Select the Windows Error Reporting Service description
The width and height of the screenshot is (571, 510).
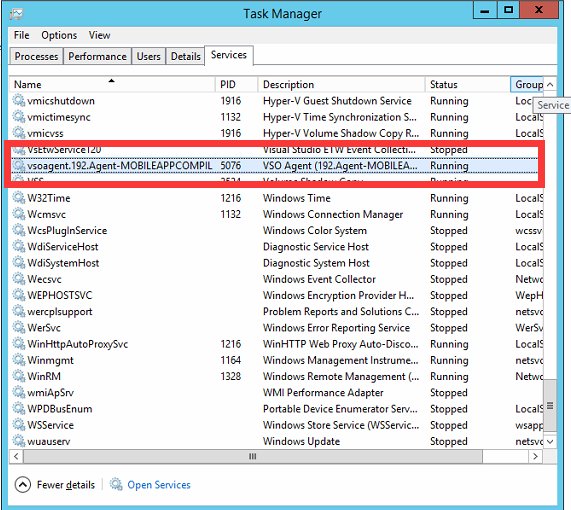tap(336, 327)
